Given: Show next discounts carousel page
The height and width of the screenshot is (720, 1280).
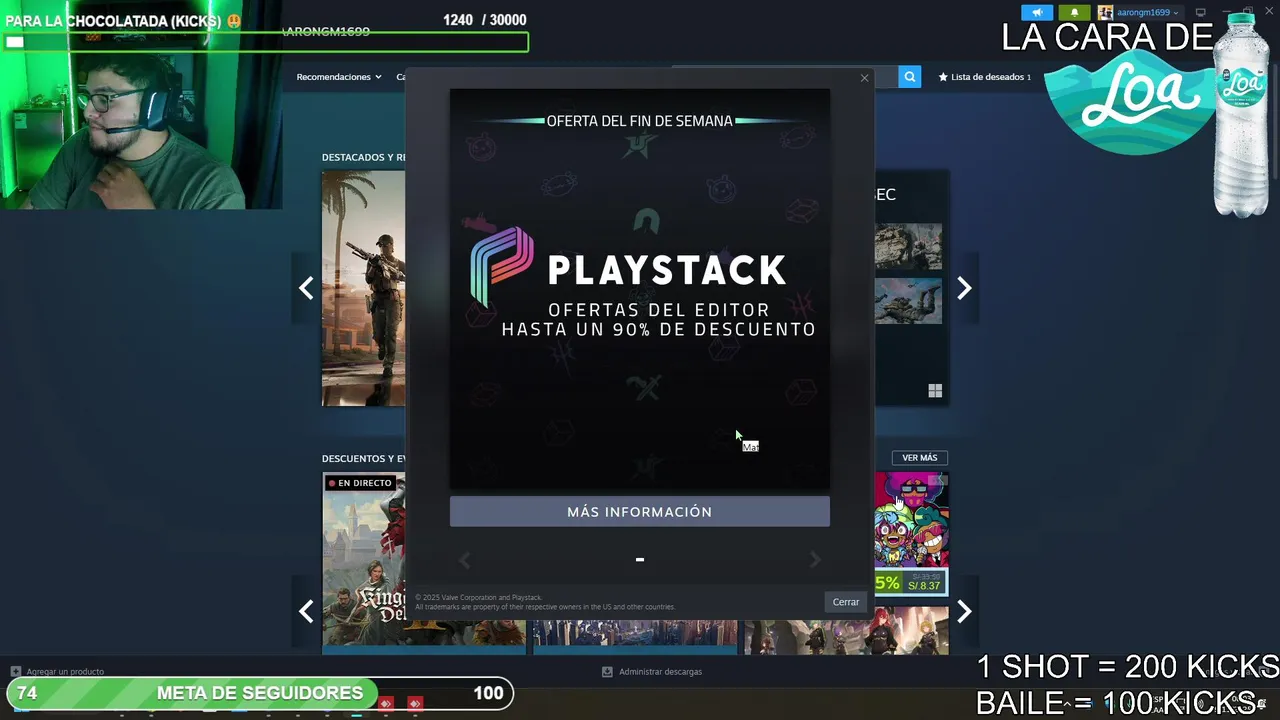Looking at the screenshot, I should (963, 611).
